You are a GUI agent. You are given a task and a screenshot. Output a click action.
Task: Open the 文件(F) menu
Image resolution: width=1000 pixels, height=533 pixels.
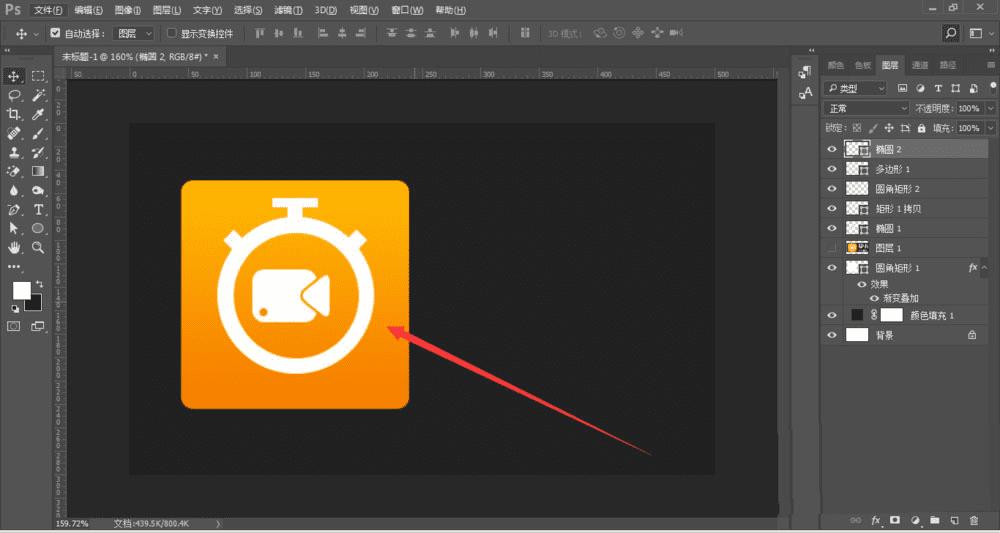tap(48, 10)
